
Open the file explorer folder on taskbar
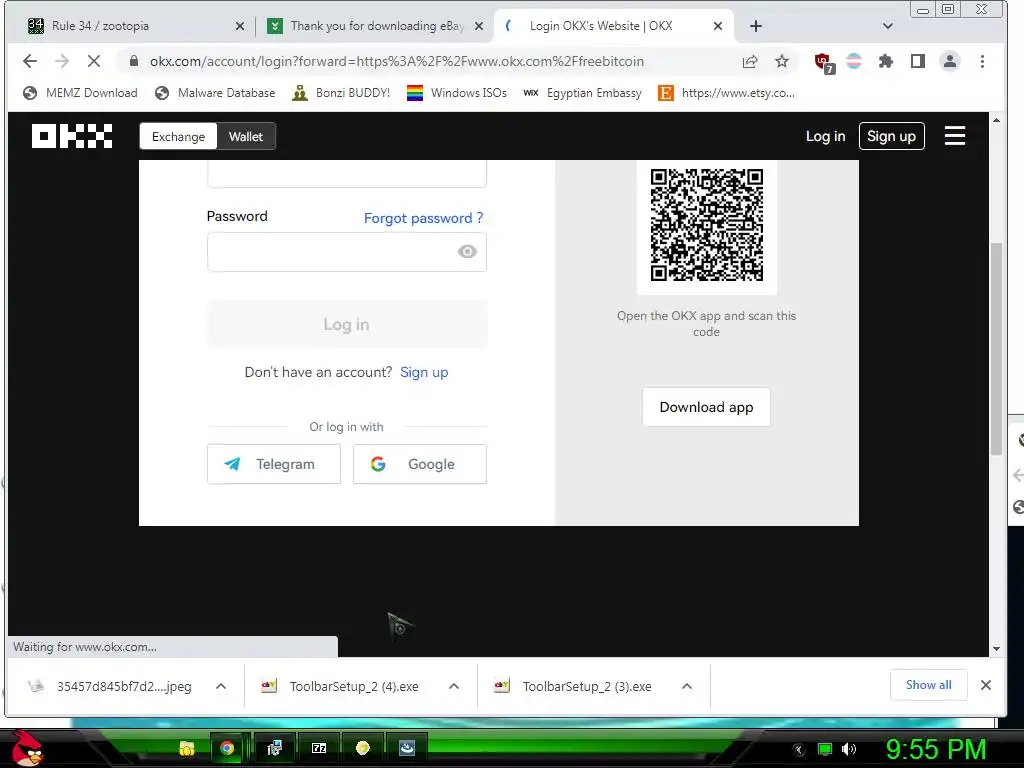[187, 748]
